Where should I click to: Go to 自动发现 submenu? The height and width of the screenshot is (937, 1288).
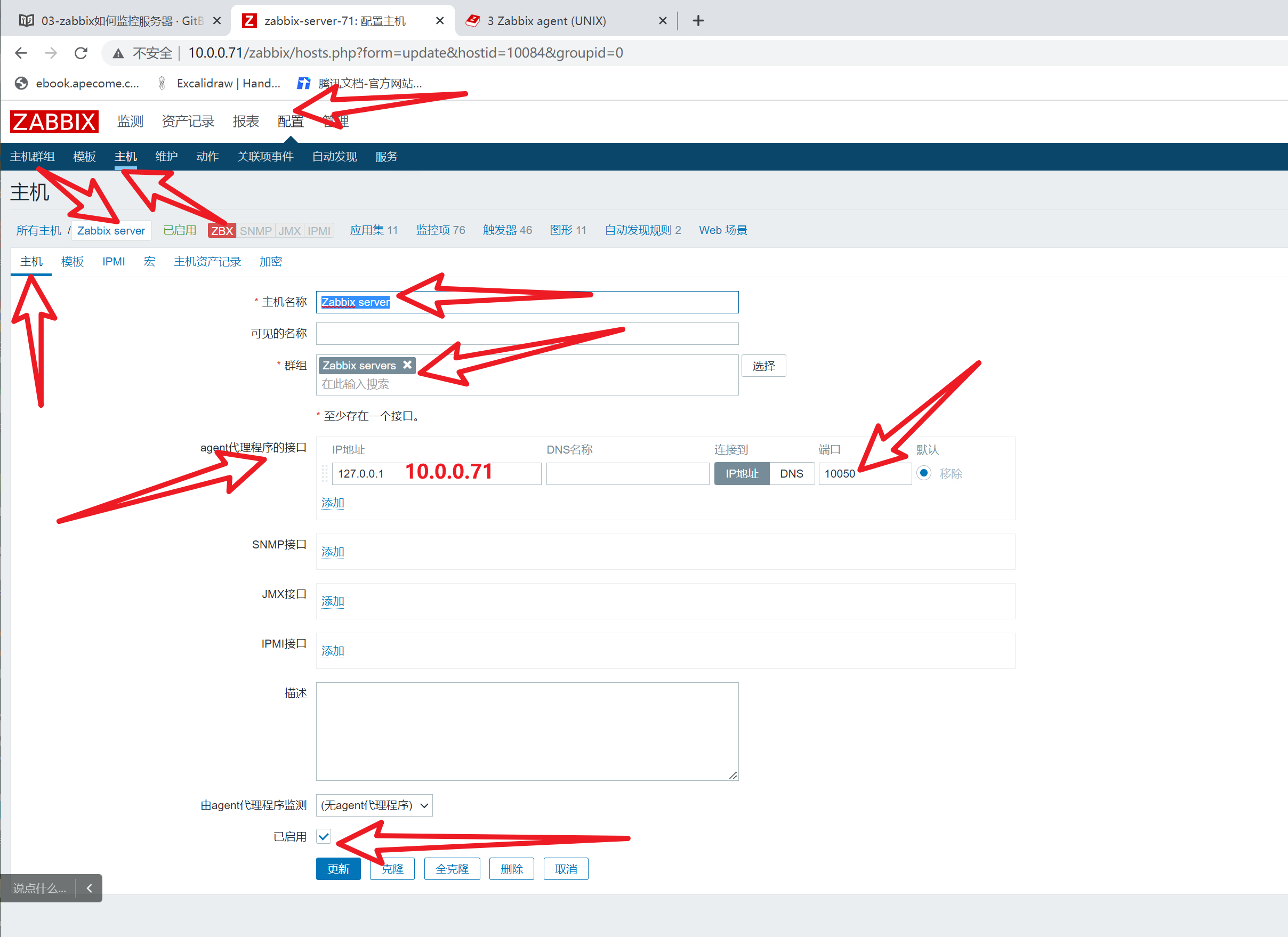(334, 157)
